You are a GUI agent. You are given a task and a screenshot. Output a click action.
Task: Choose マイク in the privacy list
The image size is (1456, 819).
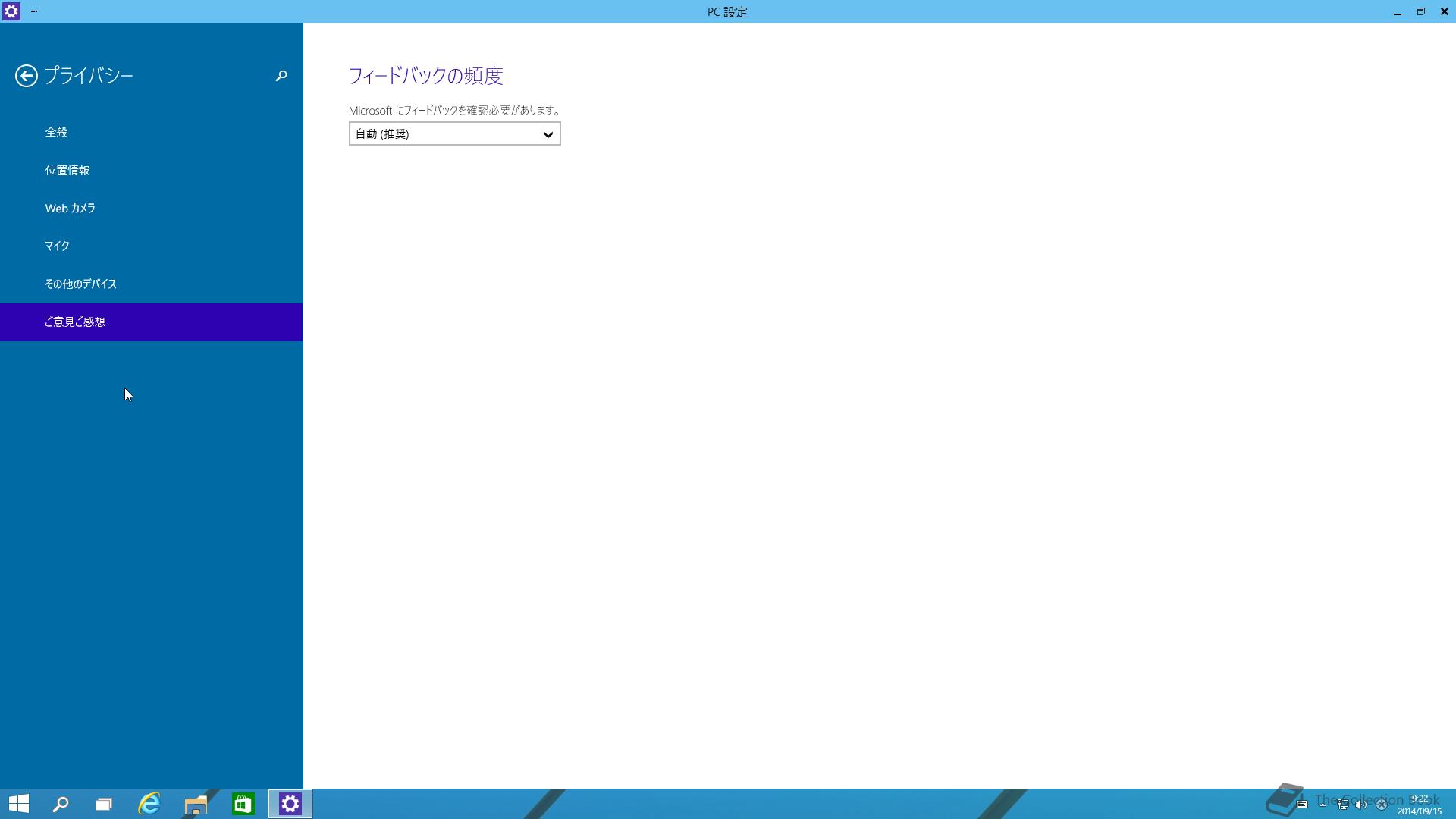click(152, 246)
